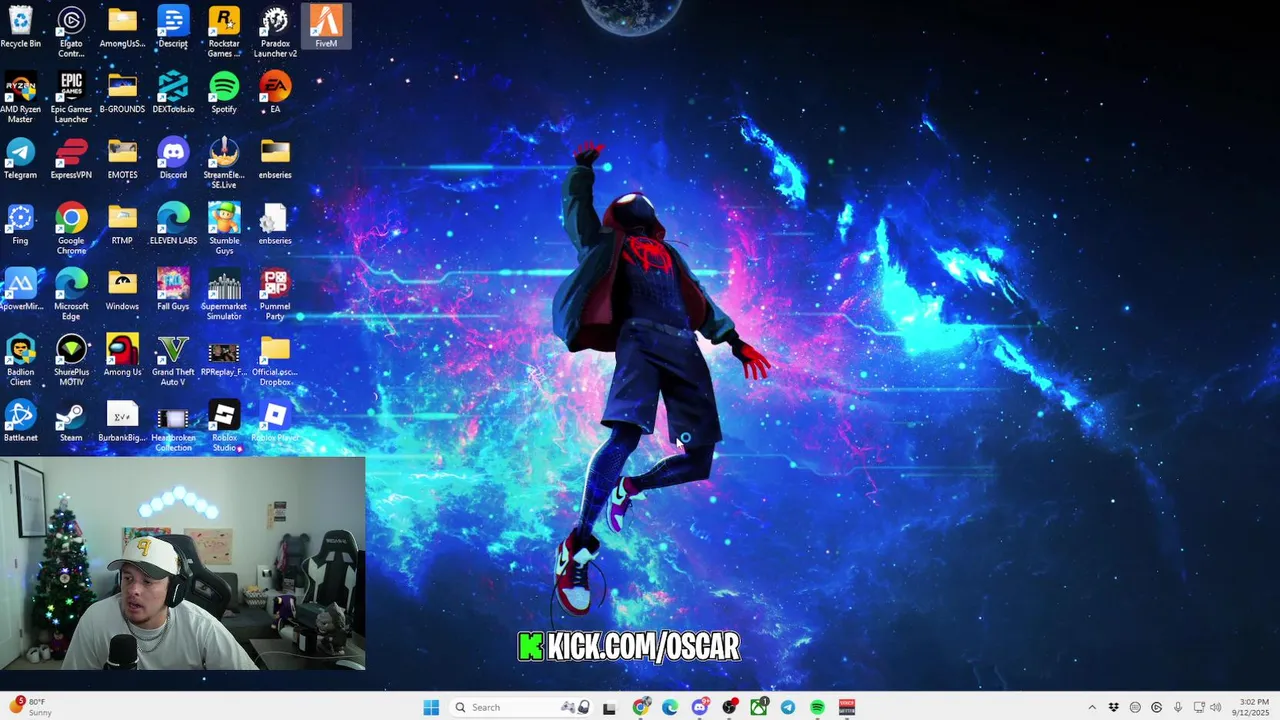The image size is (1280, 720).
Task: Open Dropbox tray icon
Action: pos(1113,707)
